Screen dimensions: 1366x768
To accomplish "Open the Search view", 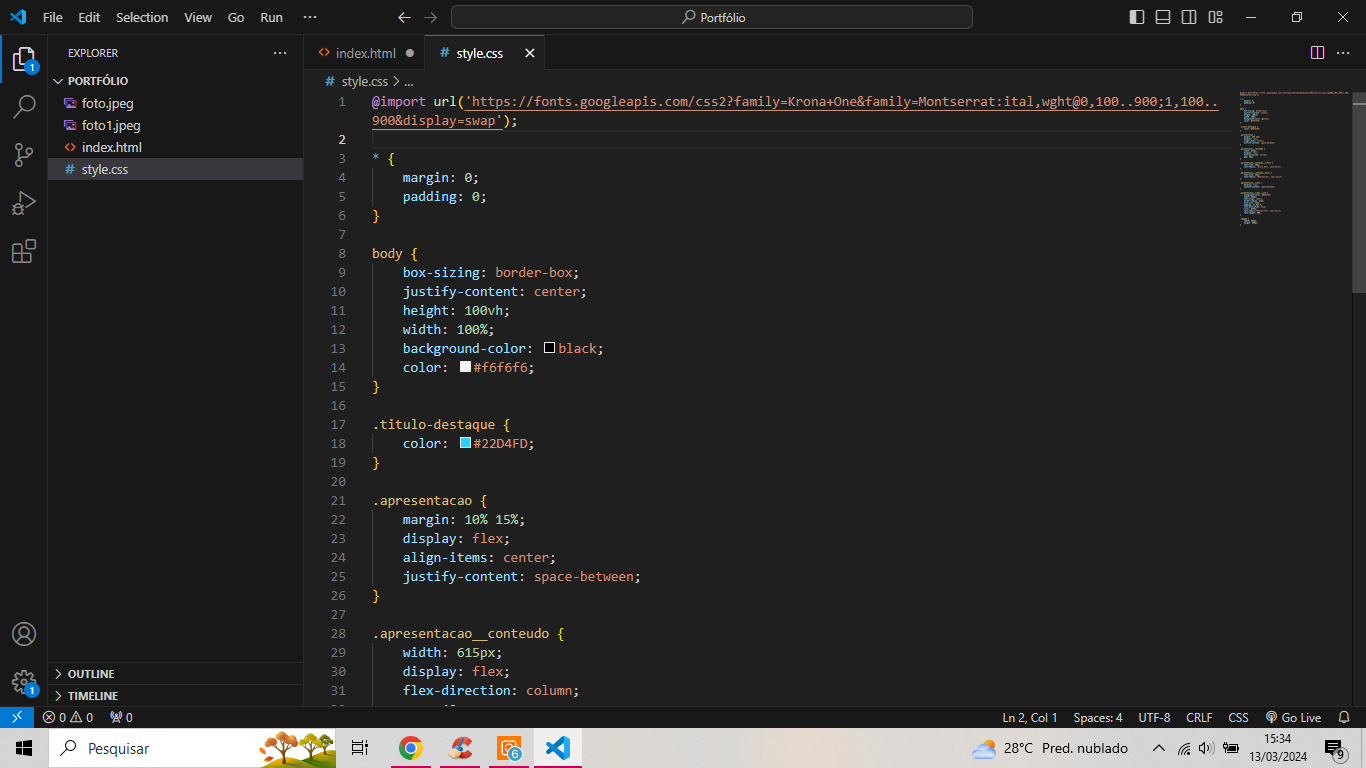I will pyautogui.click(x=24, y=107).
